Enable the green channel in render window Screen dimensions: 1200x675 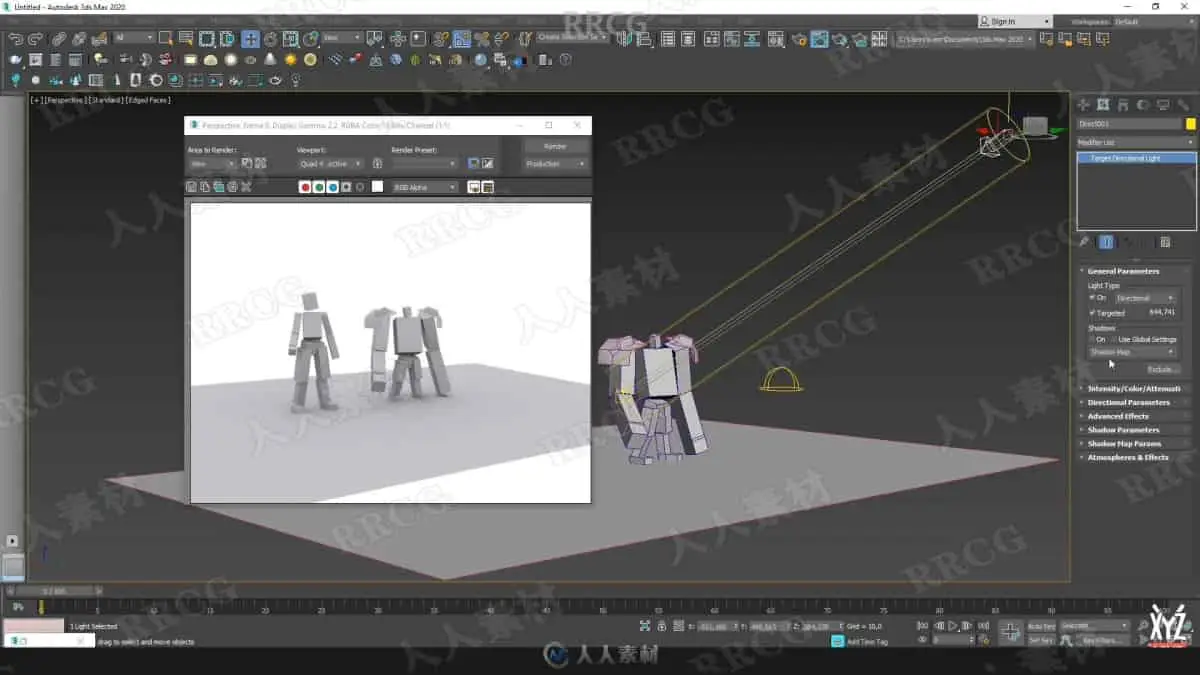(x=319, y=187)
